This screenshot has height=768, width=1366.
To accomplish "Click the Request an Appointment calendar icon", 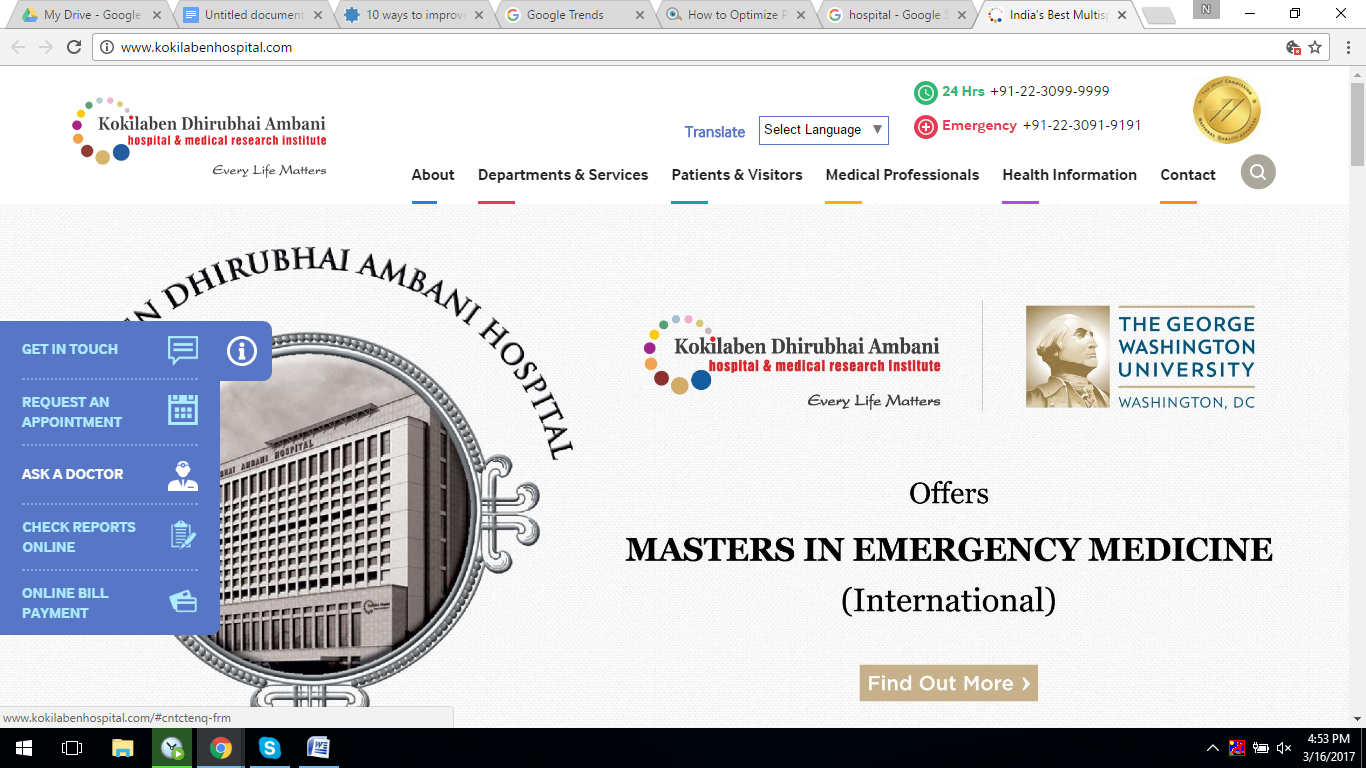I will 183,410.
